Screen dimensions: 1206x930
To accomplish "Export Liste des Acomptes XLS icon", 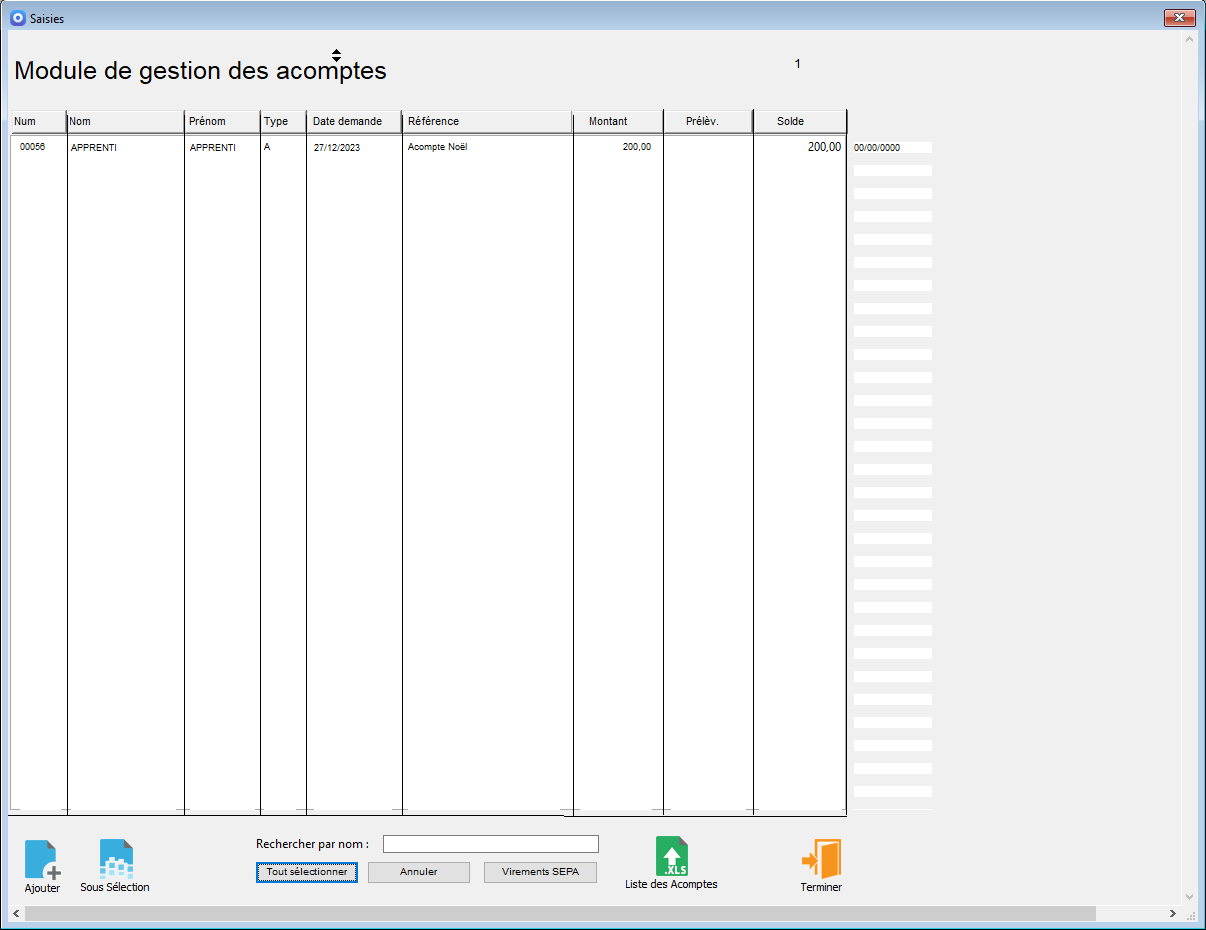I will point(671,857).
